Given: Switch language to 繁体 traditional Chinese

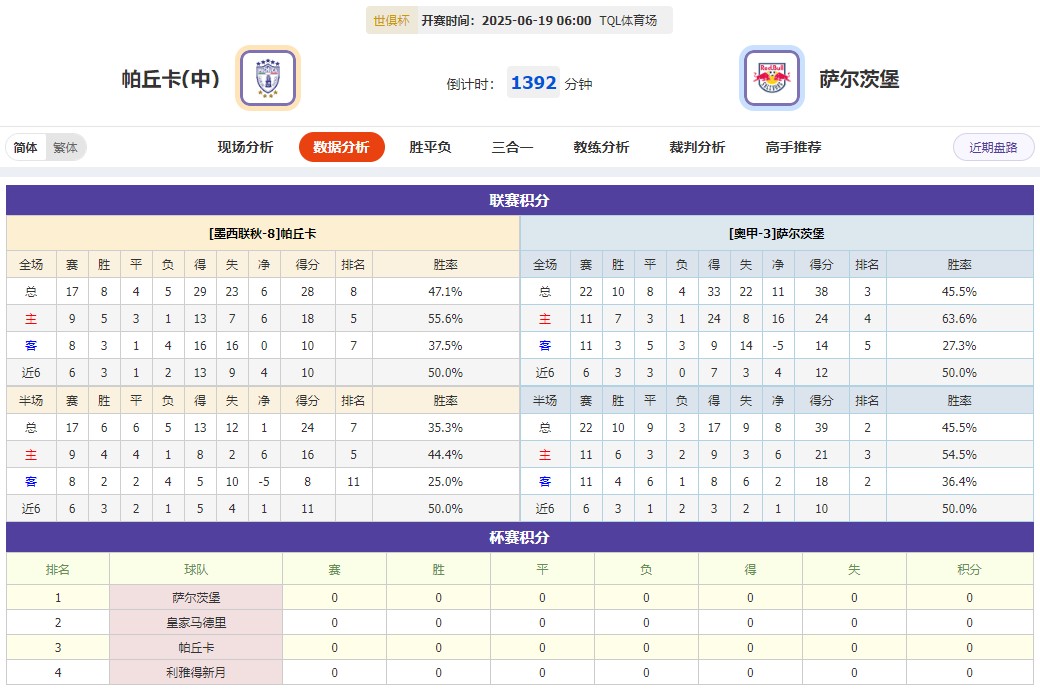Looking at the screenshot, I should point(66,146).
